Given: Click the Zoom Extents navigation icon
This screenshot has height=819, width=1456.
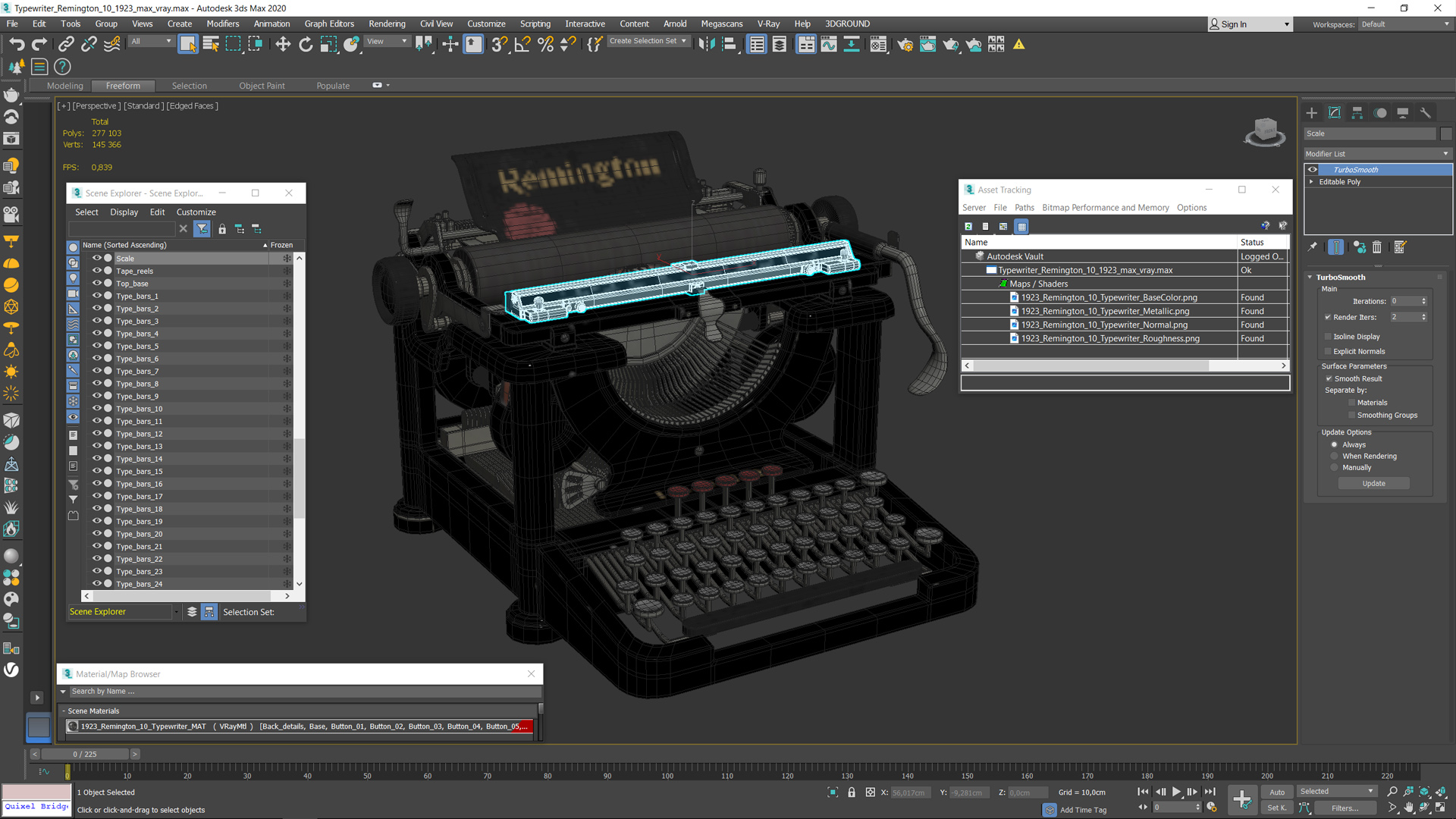Looking at the screenshot, I should [1424, 792].
